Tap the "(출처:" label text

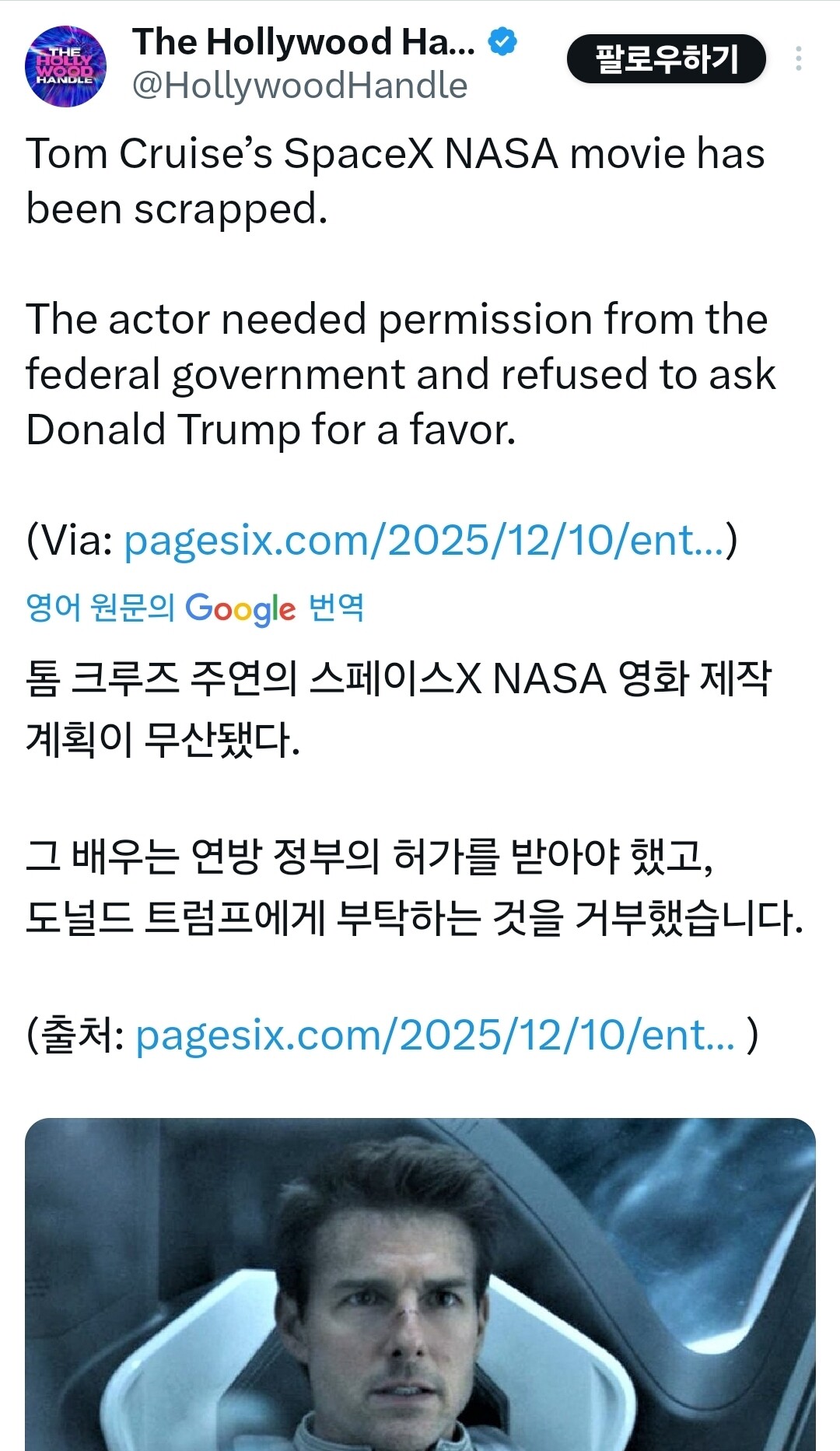(75, 1036)
